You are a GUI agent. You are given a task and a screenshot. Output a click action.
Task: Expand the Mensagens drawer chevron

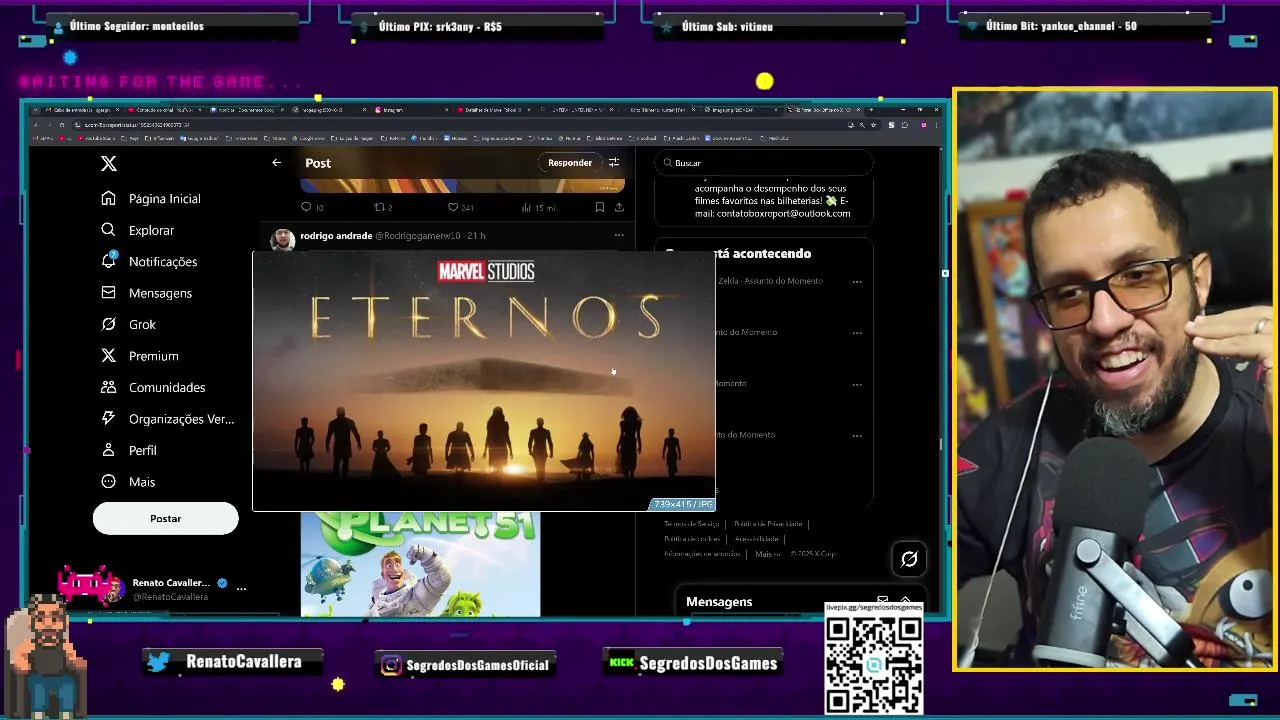tap(906, 601)
